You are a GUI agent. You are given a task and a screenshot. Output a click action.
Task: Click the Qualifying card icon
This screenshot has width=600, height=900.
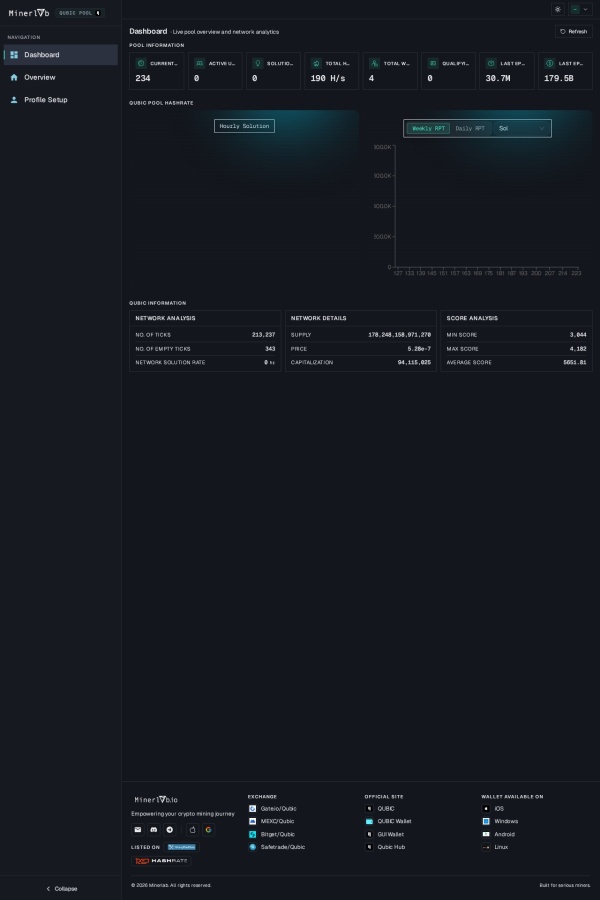(433, 63)
